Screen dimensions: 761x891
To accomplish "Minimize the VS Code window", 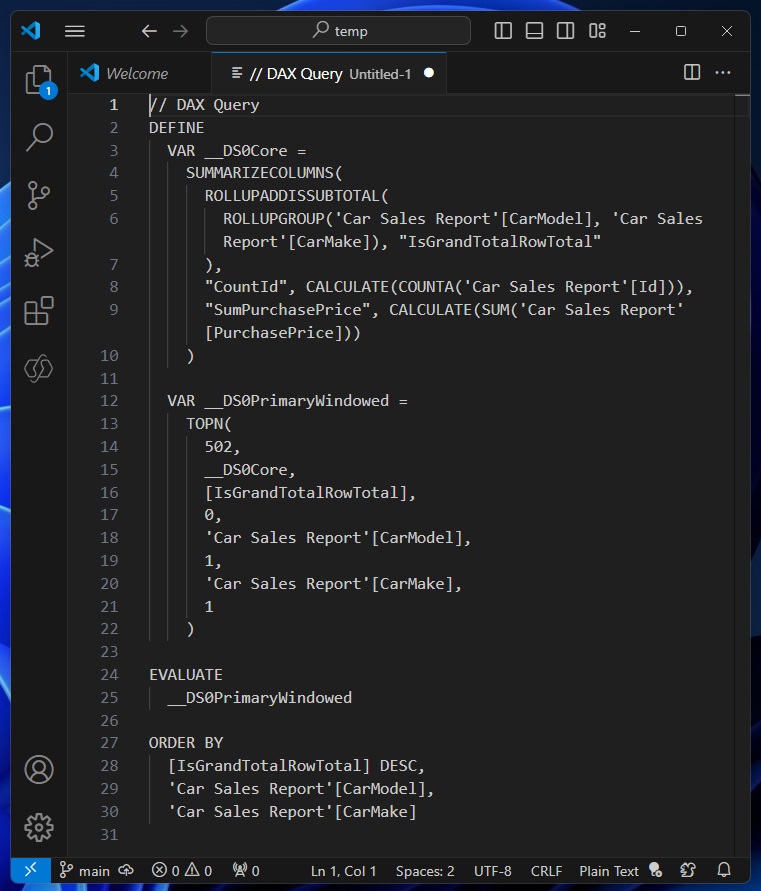I will [x=635, y=31].
